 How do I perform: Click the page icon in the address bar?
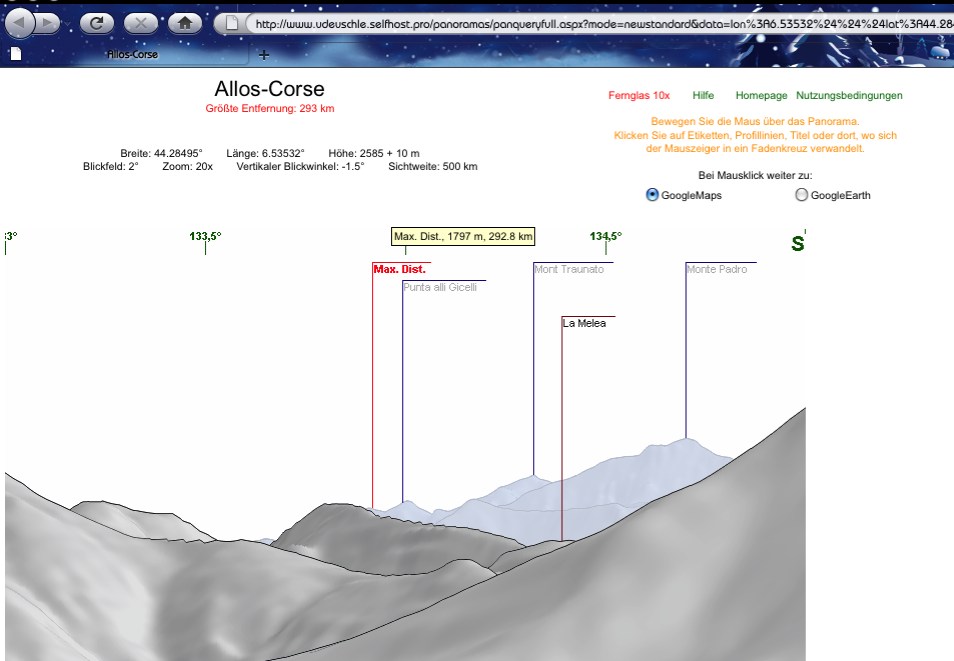click(x=232, y=23)
